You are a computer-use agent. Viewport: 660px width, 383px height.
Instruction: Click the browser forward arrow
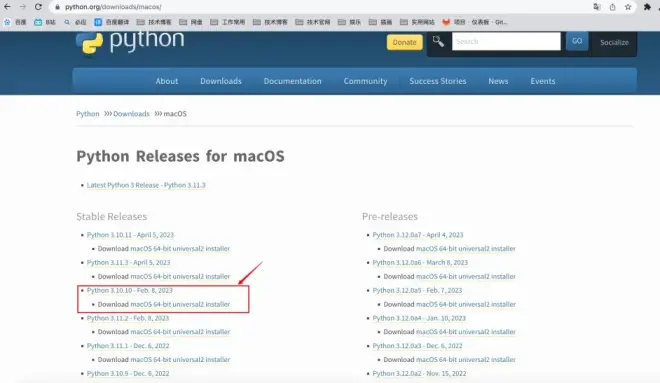23,7
